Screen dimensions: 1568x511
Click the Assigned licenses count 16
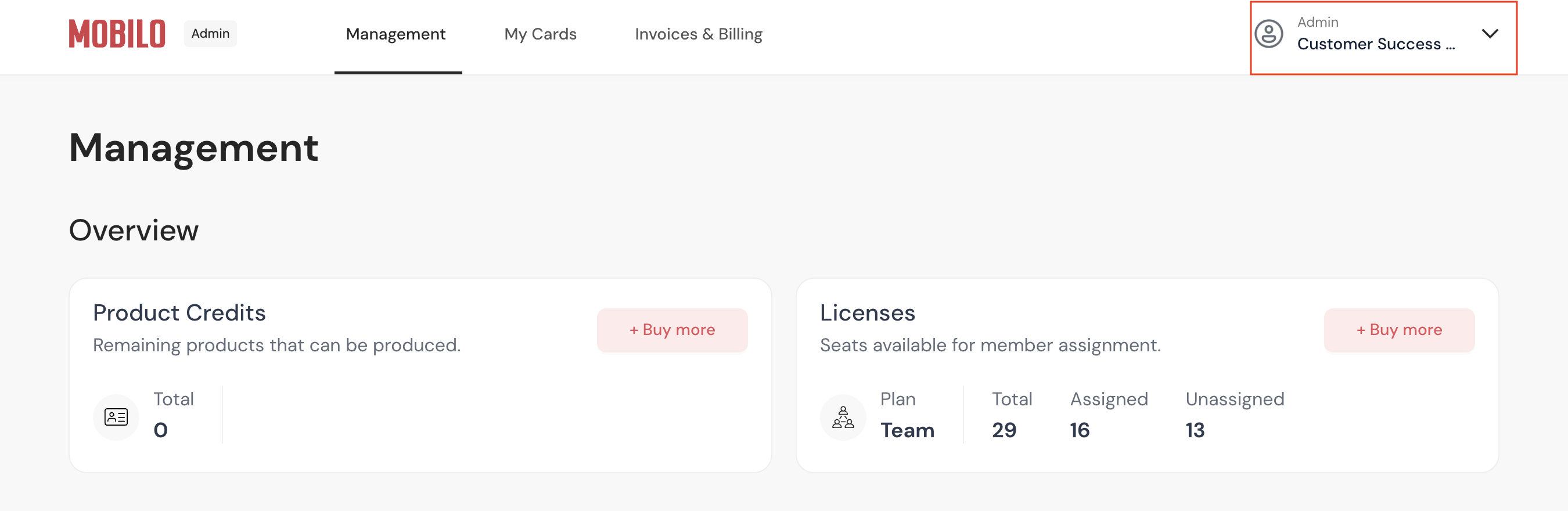[1079, 430]
